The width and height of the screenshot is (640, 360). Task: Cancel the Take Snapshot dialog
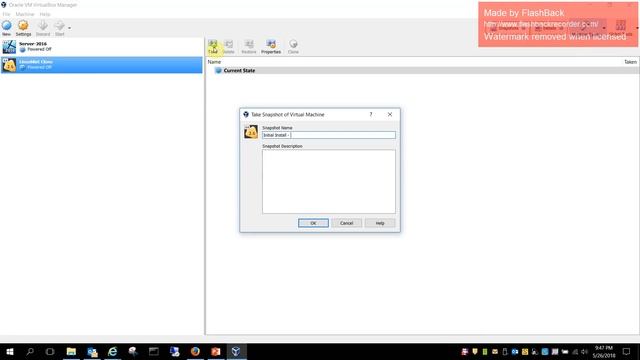click(347, 223)
